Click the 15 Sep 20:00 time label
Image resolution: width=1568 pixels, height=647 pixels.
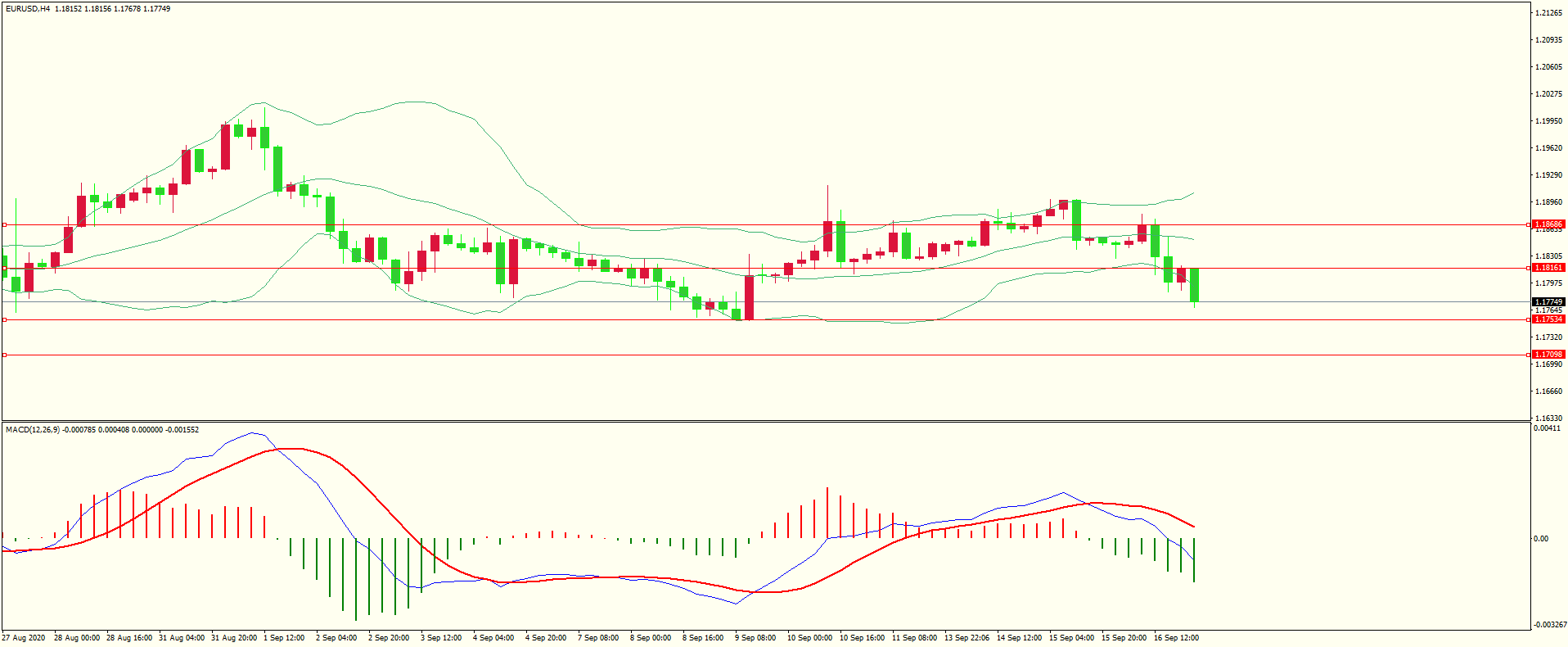[x=1124, y=638]
